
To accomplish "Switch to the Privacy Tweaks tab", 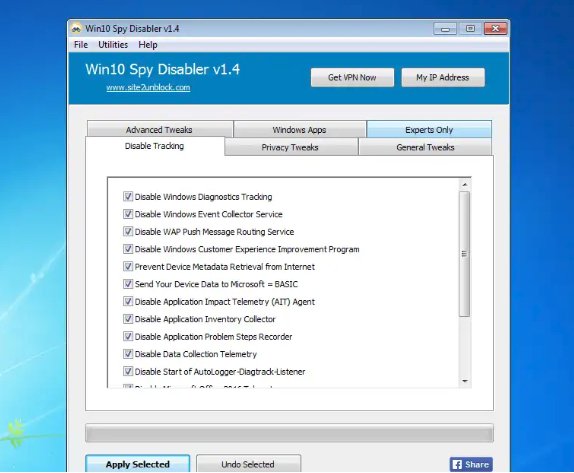I will pyautogui.click(x=290, y=147).
